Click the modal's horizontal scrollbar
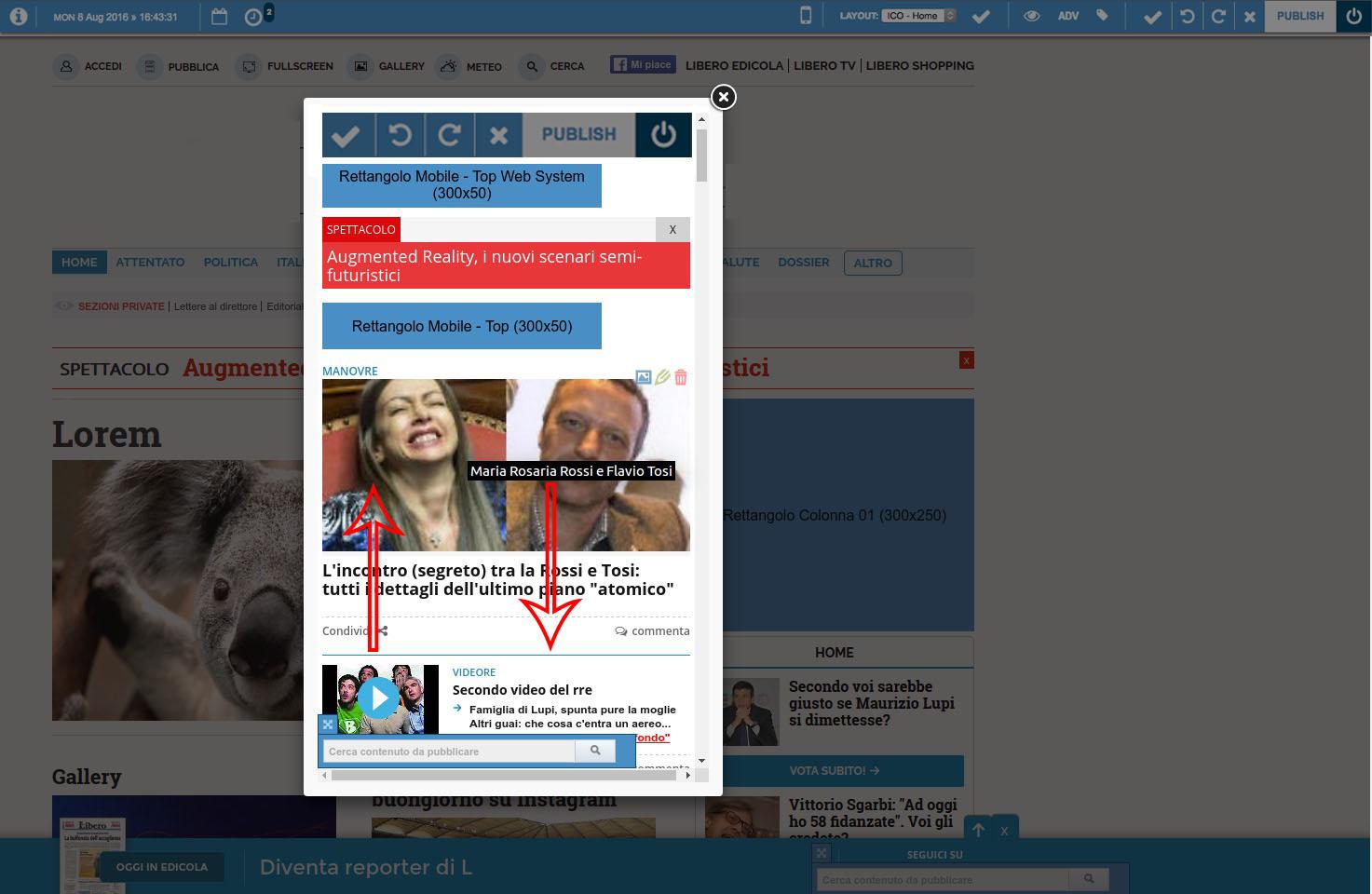1372x894 pixels. click(x=503, y=775)
